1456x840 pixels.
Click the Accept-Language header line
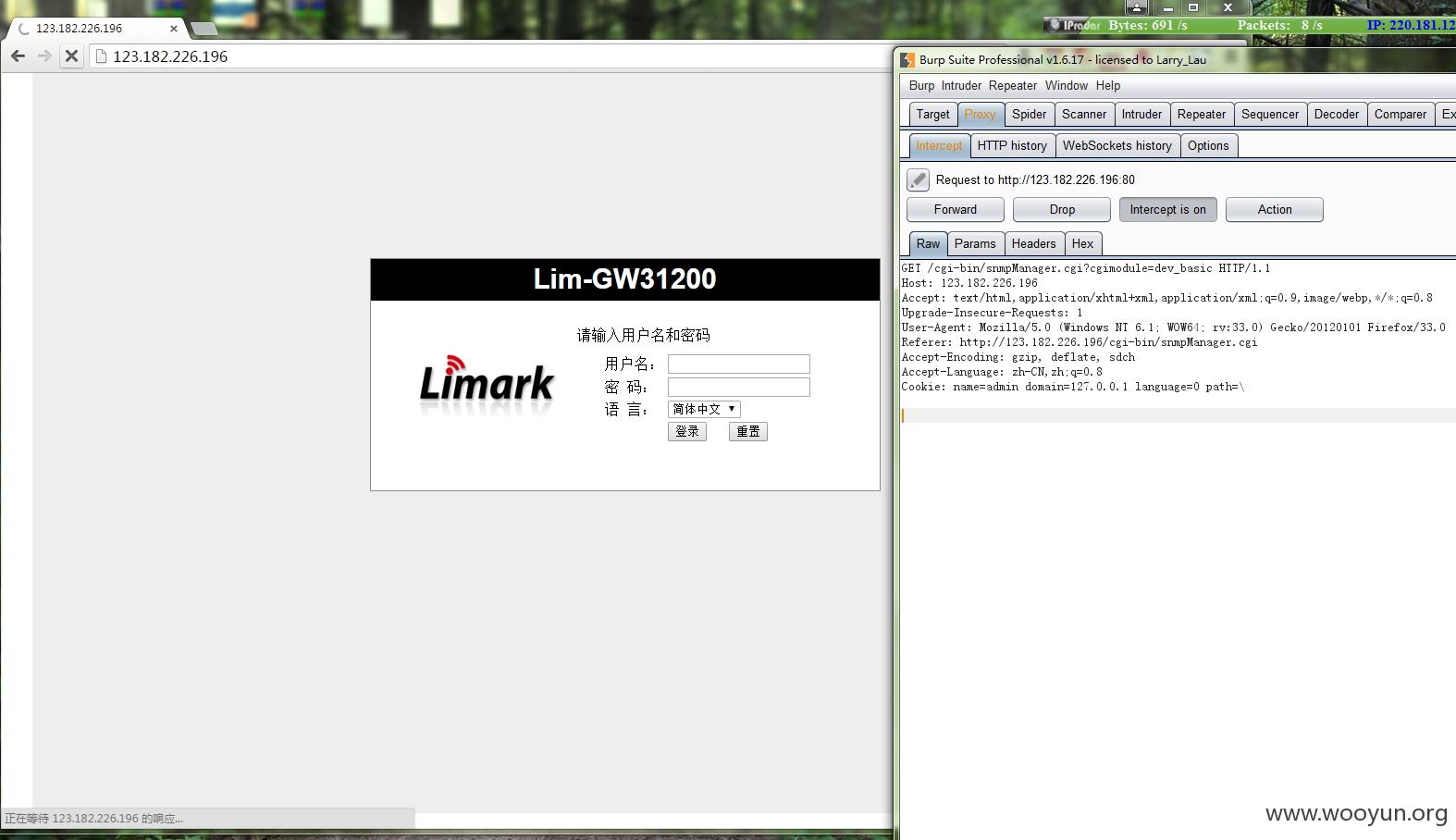point(1002,372)
